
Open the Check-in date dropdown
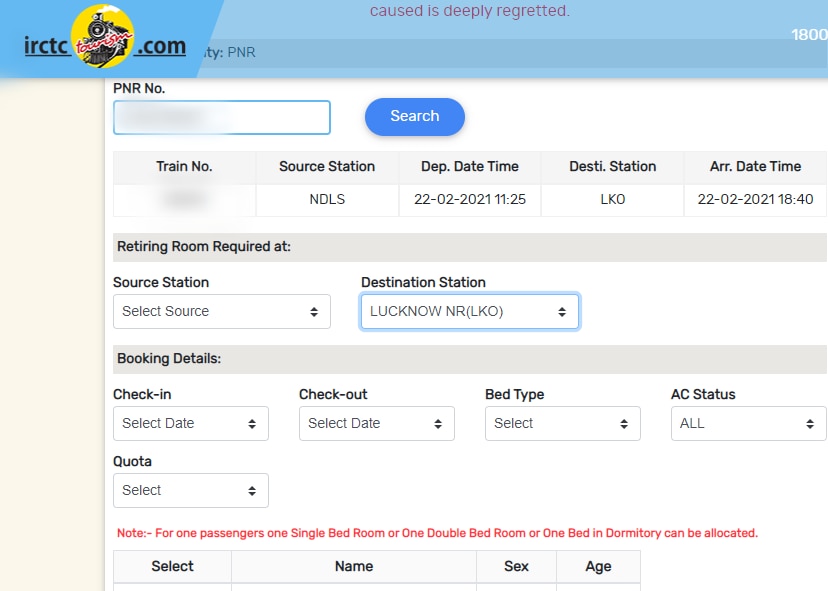tap(190, 423)
